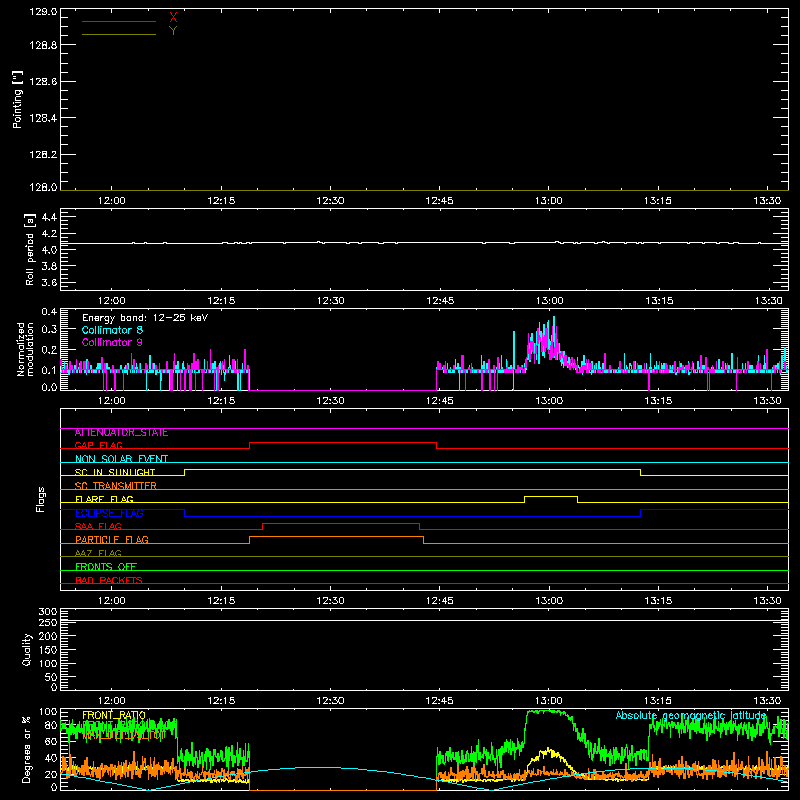
Task: Click the AAZ_FLAG label
Action: pos(98,554)
